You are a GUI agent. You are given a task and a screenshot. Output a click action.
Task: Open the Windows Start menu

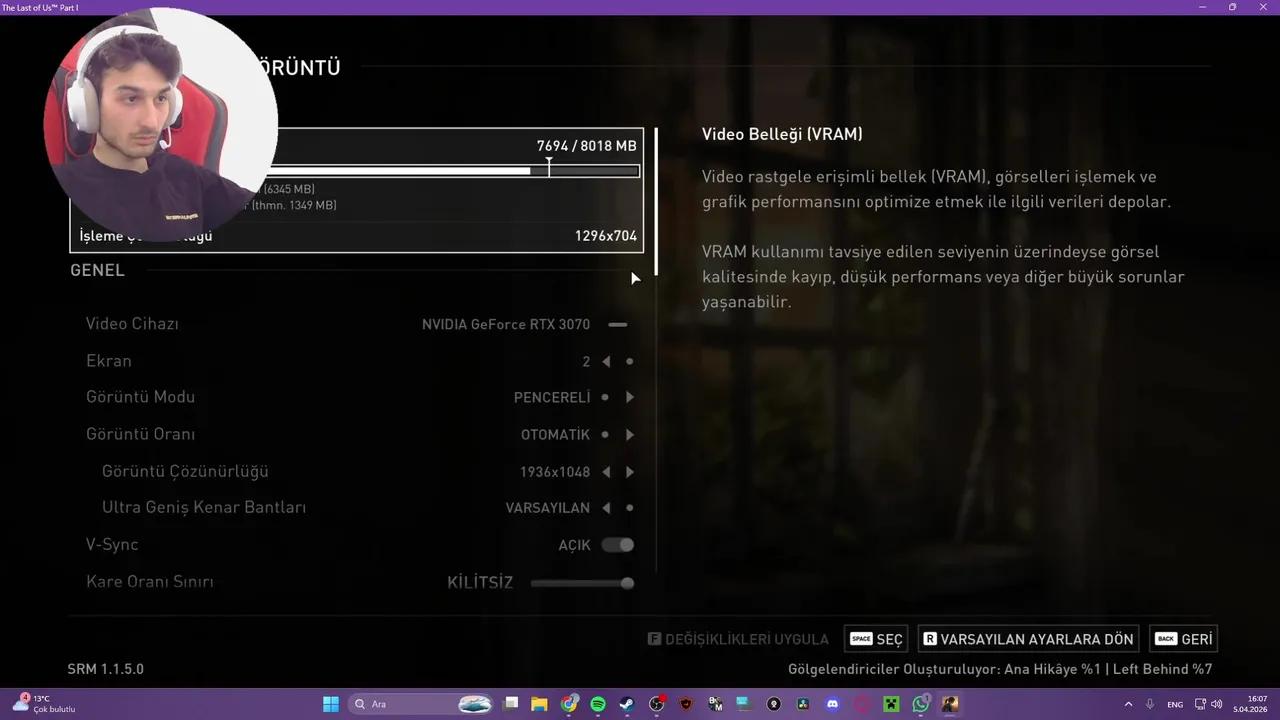(x=330, y=704)
